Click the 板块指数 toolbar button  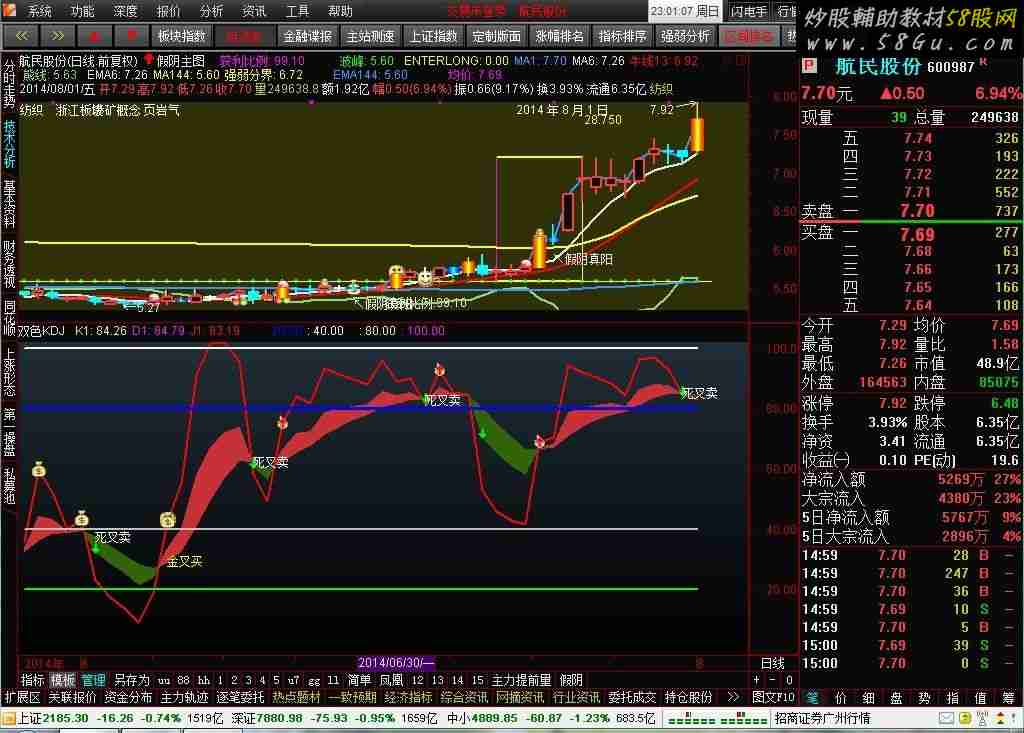click(182, 36)
